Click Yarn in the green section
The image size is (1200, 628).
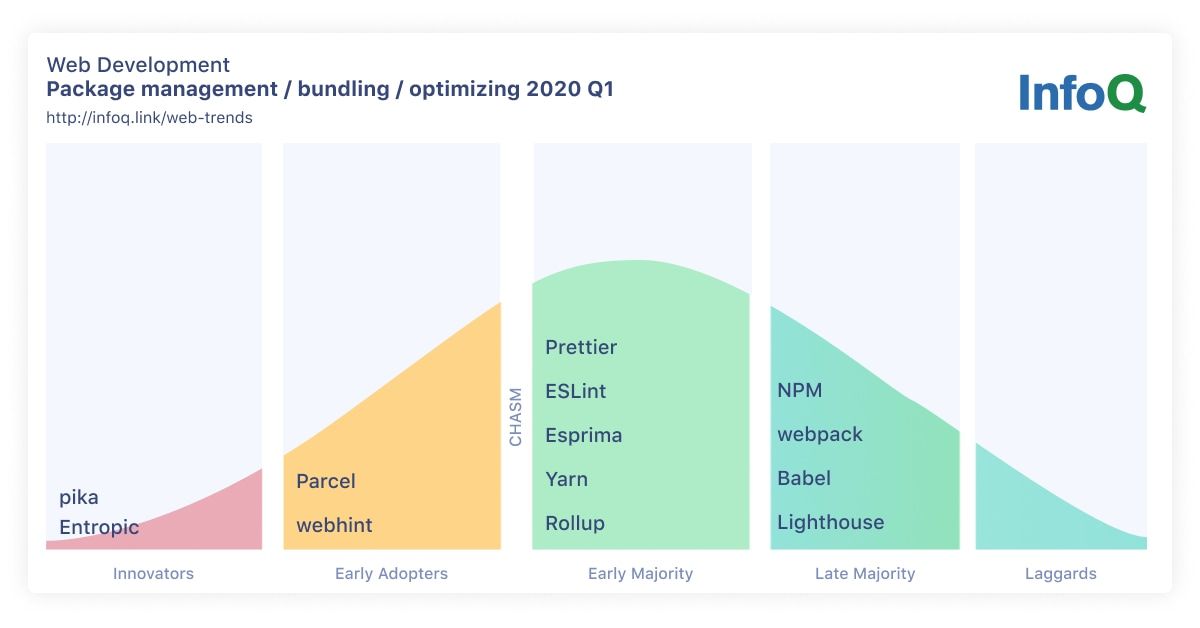[566, 479]
